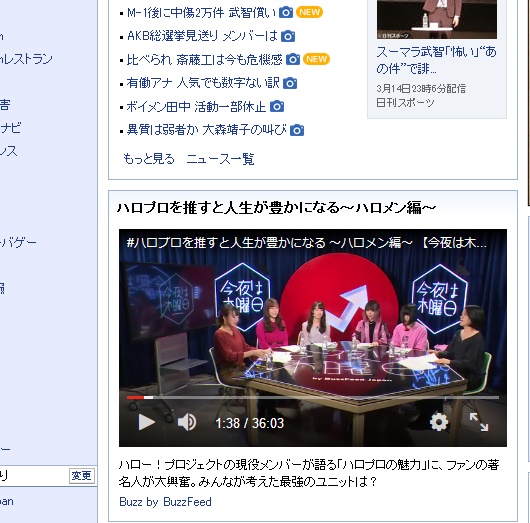Open レストラン link in left sidebar

click(x=26, y=59)
